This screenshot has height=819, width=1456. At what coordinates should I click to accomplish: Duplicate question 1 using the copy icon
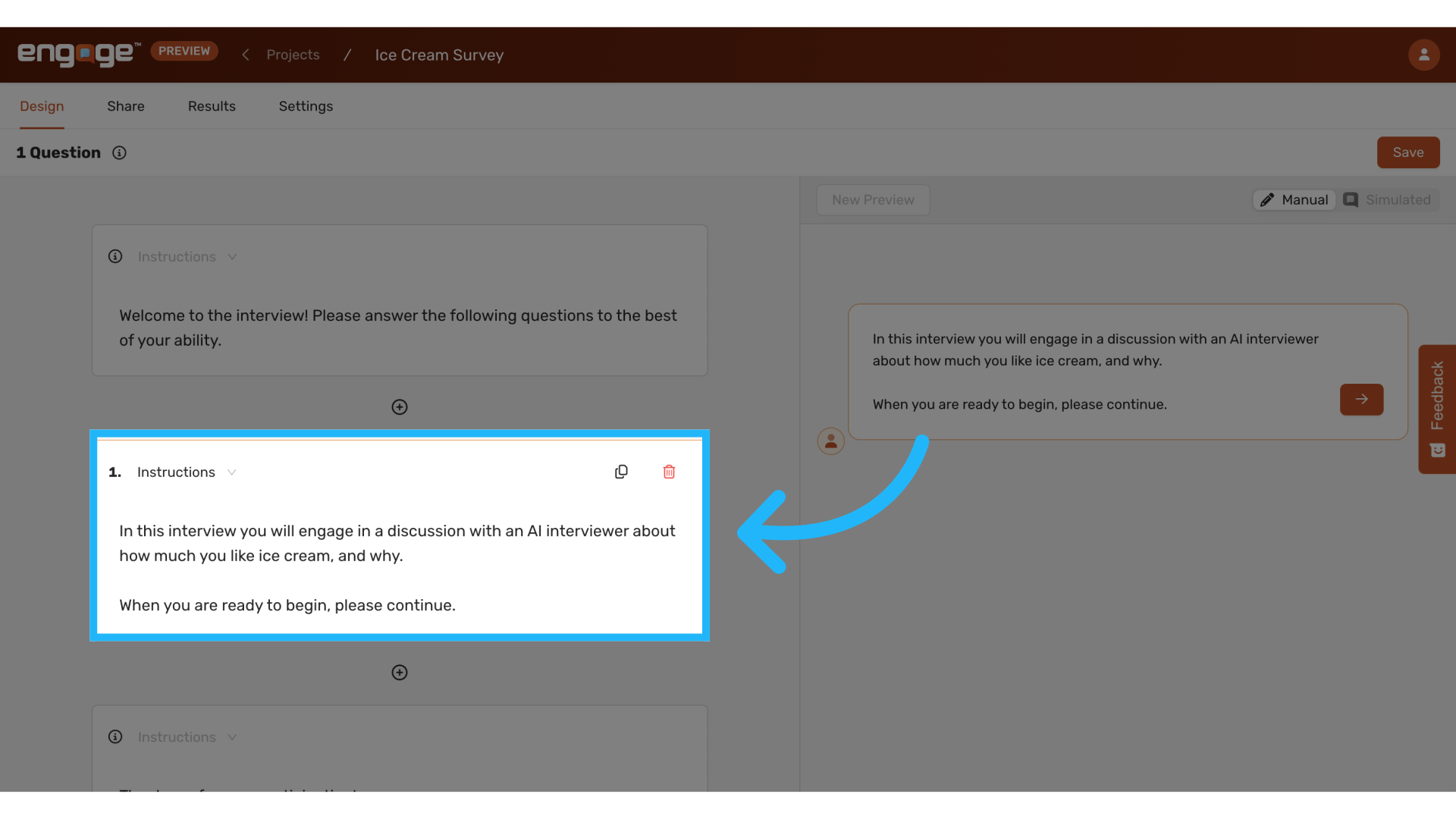click(x=621, y=471)
